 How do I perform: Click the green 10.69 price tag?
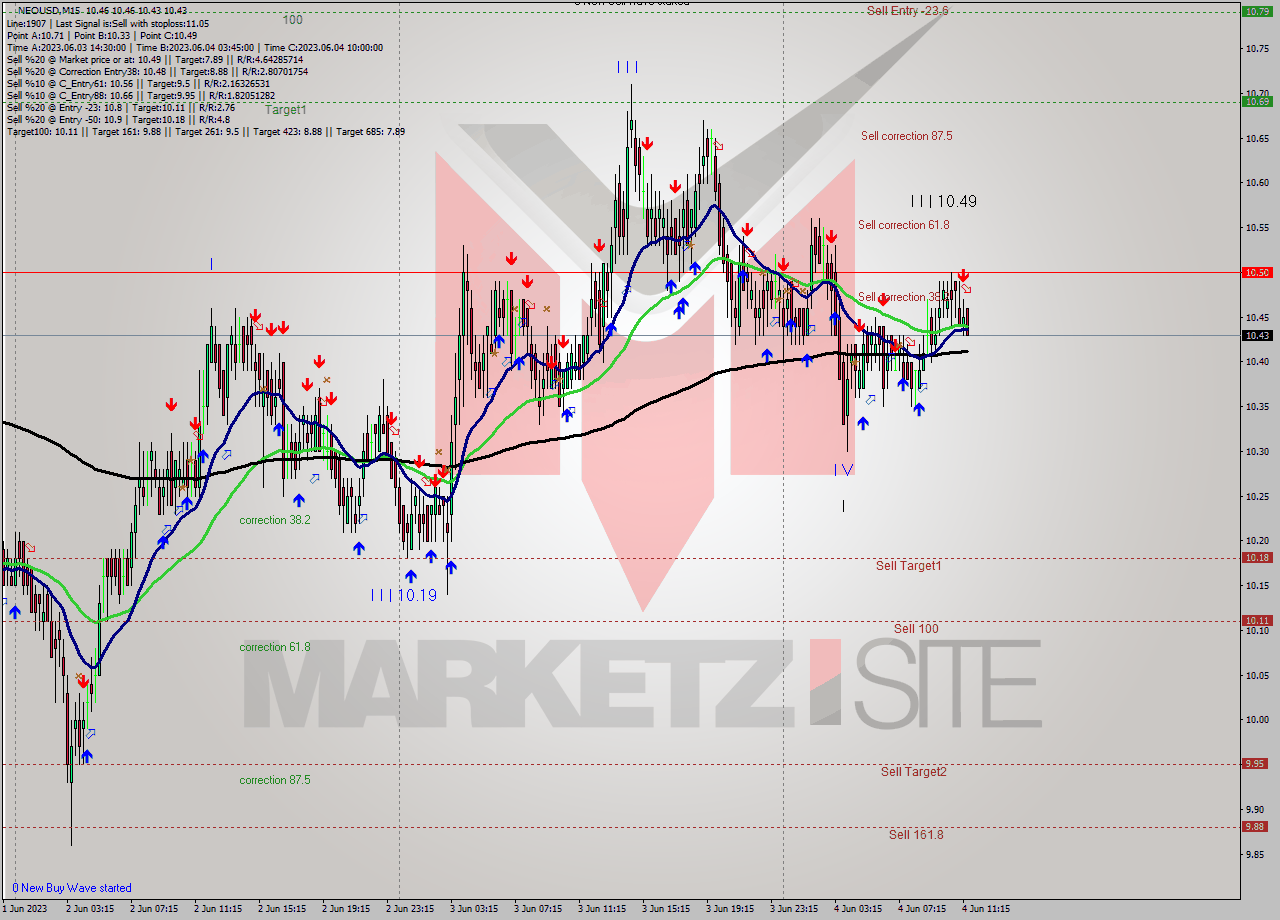pos(1257,101)
